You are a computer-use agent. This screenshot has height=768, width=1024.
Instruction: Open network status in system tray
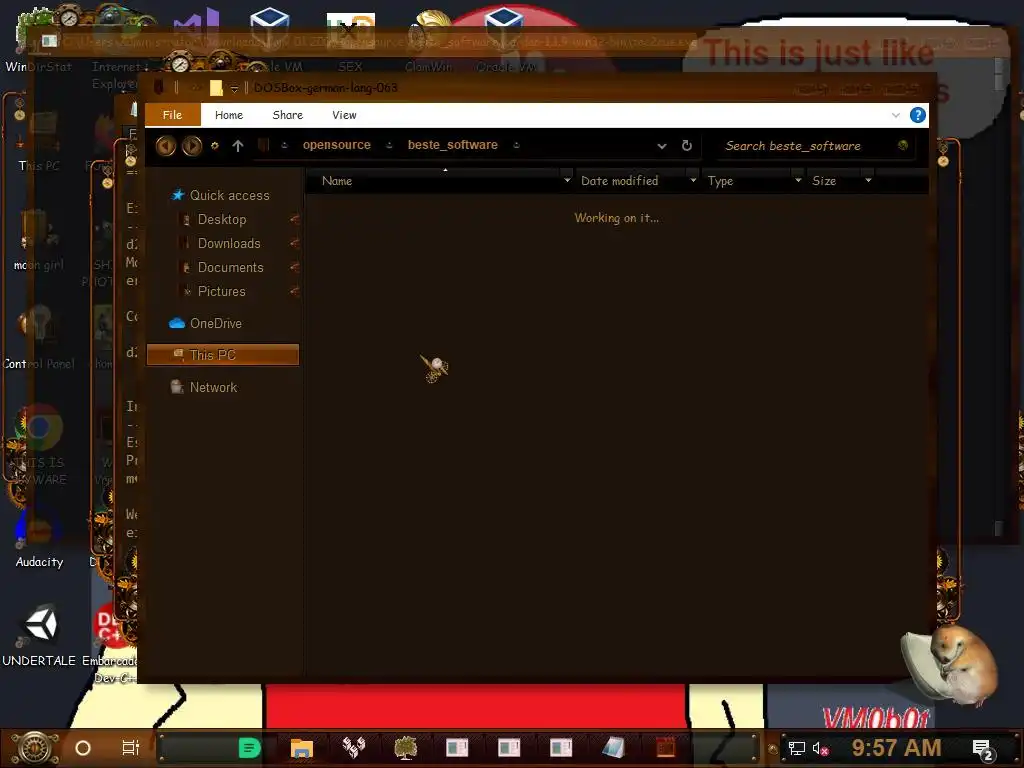tap(796, 748)
